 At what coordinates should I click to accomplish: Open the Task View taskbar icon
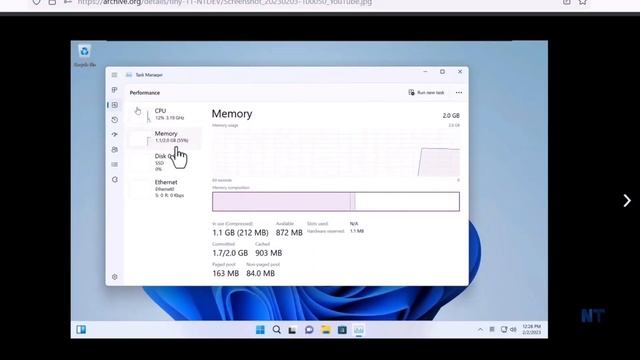(x=292, y=330)
